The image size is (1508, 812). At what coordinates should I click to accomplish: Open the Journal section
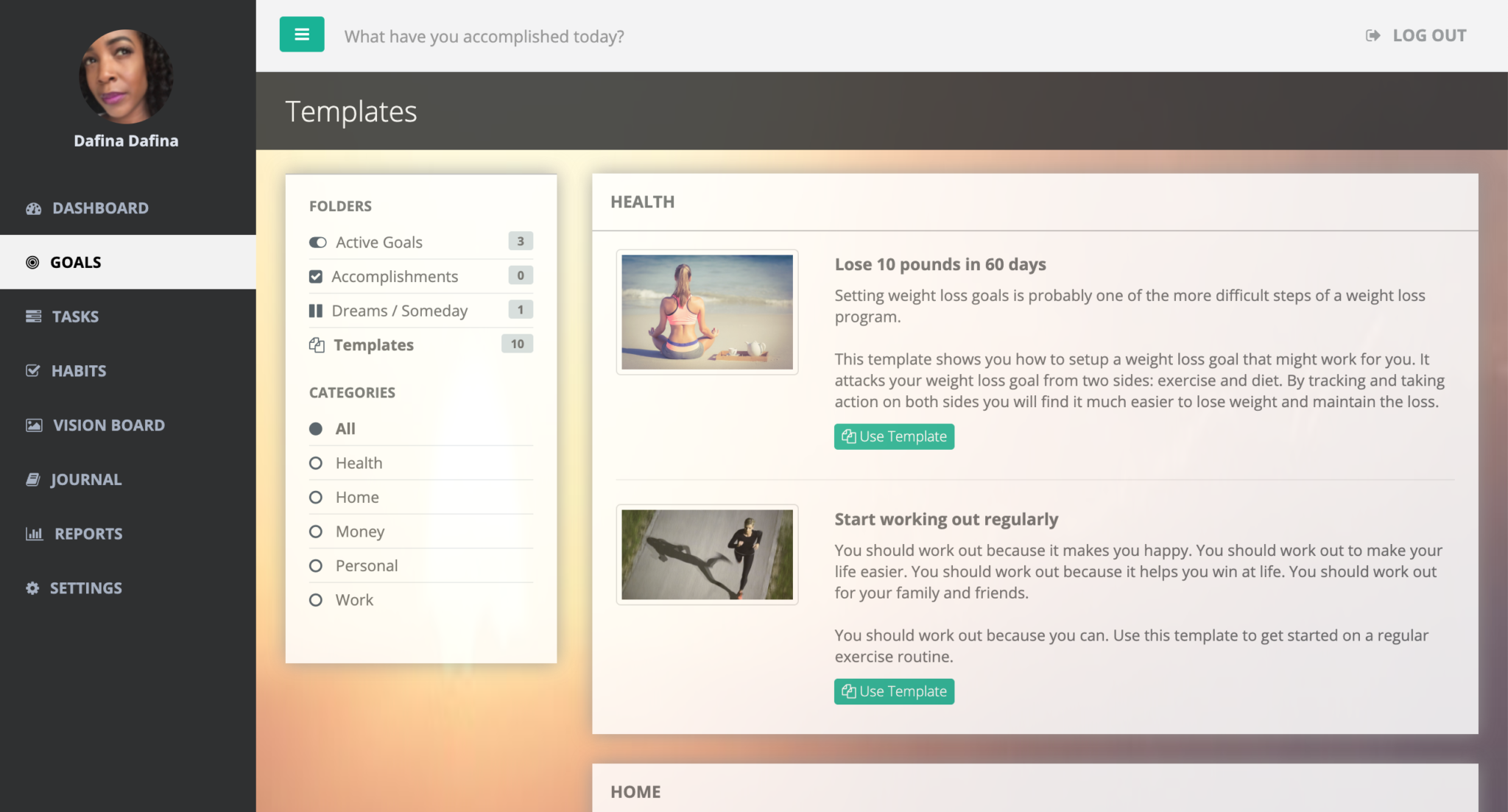[128, 479]
